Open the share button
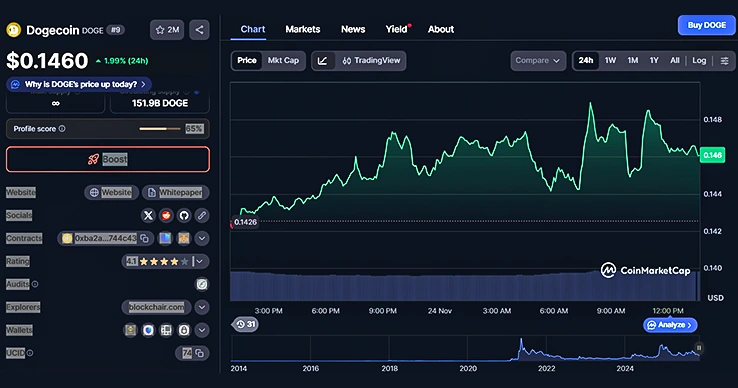This screenshot has width=738, height=388. coord(200,30)
